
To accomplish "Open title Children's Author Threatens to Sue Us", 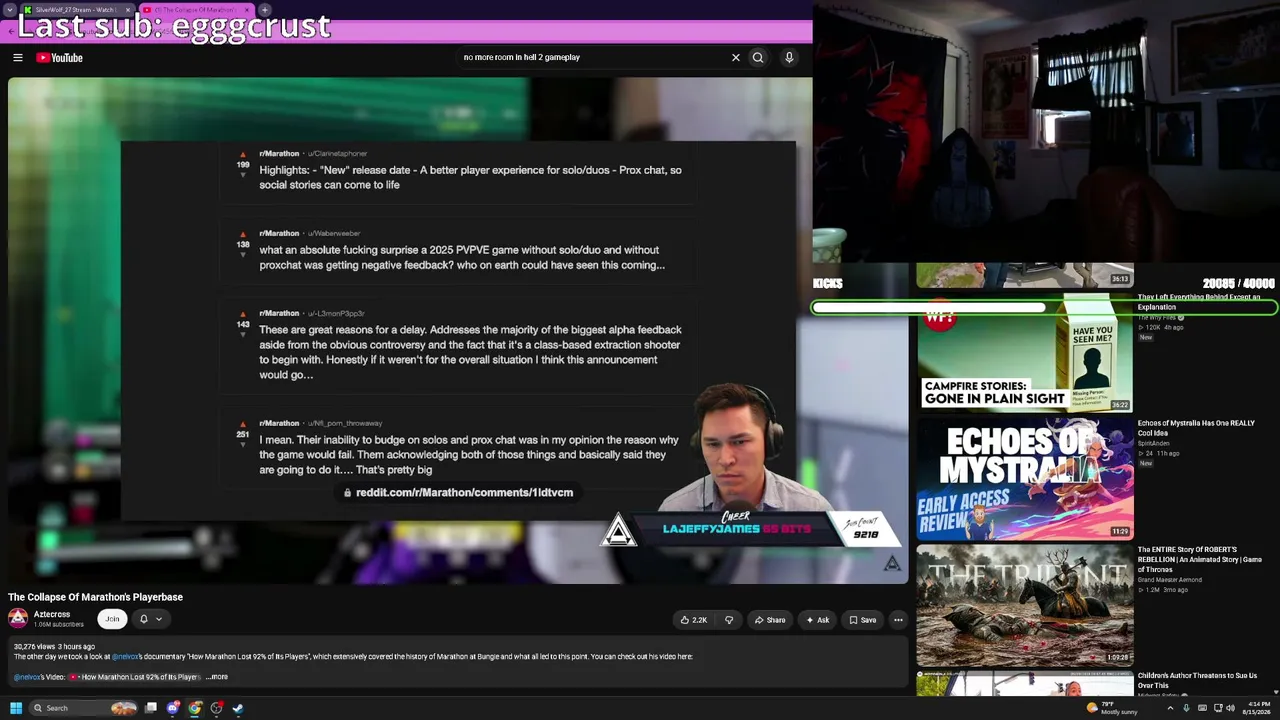I will click(1198, 681).
